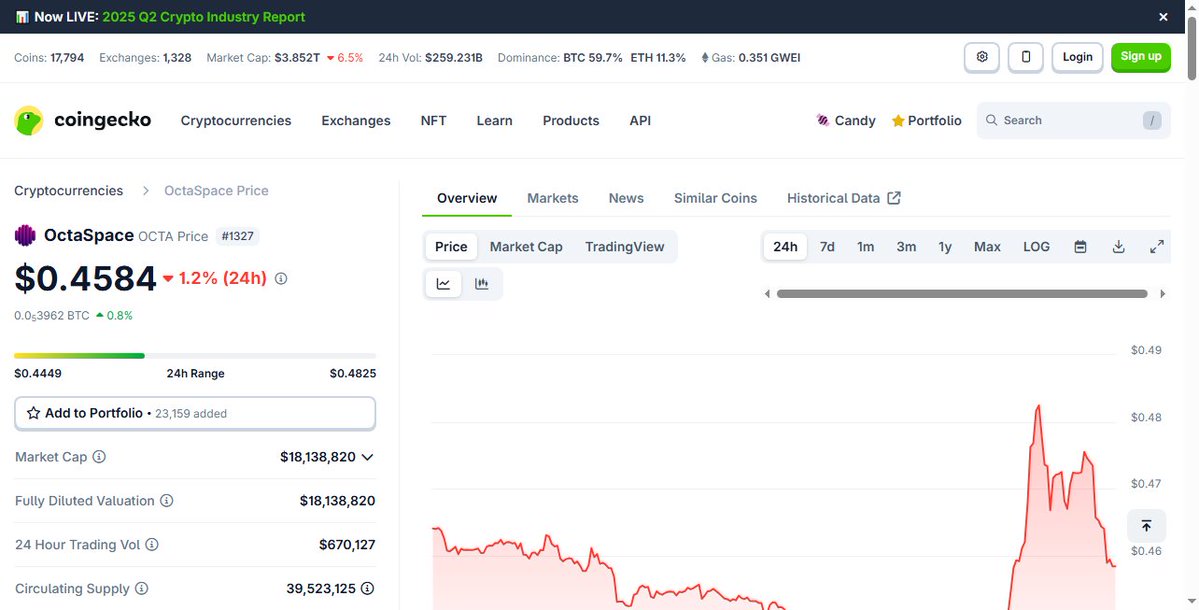Click info icon next to 39,523,125
Image resolution: width=1199 pixels, height=610 pixels.
(368, 589)
